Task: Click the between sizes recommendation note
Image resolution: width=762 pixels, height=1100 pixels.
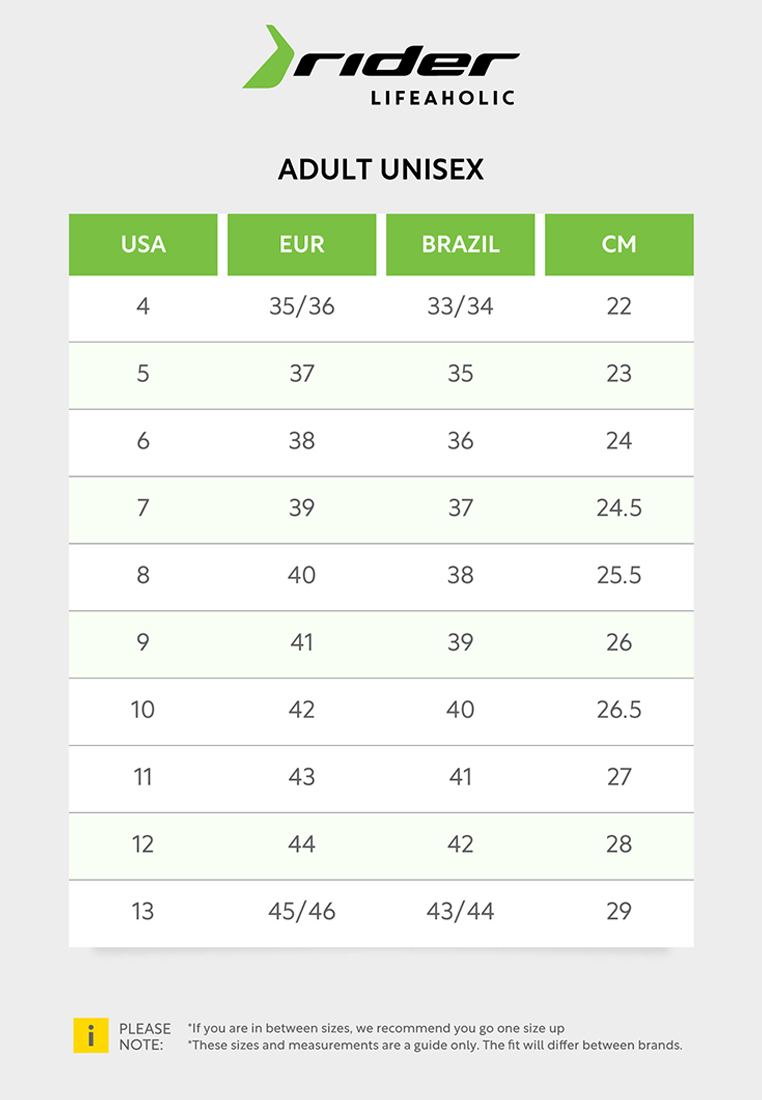Action: pos(376,1028)
